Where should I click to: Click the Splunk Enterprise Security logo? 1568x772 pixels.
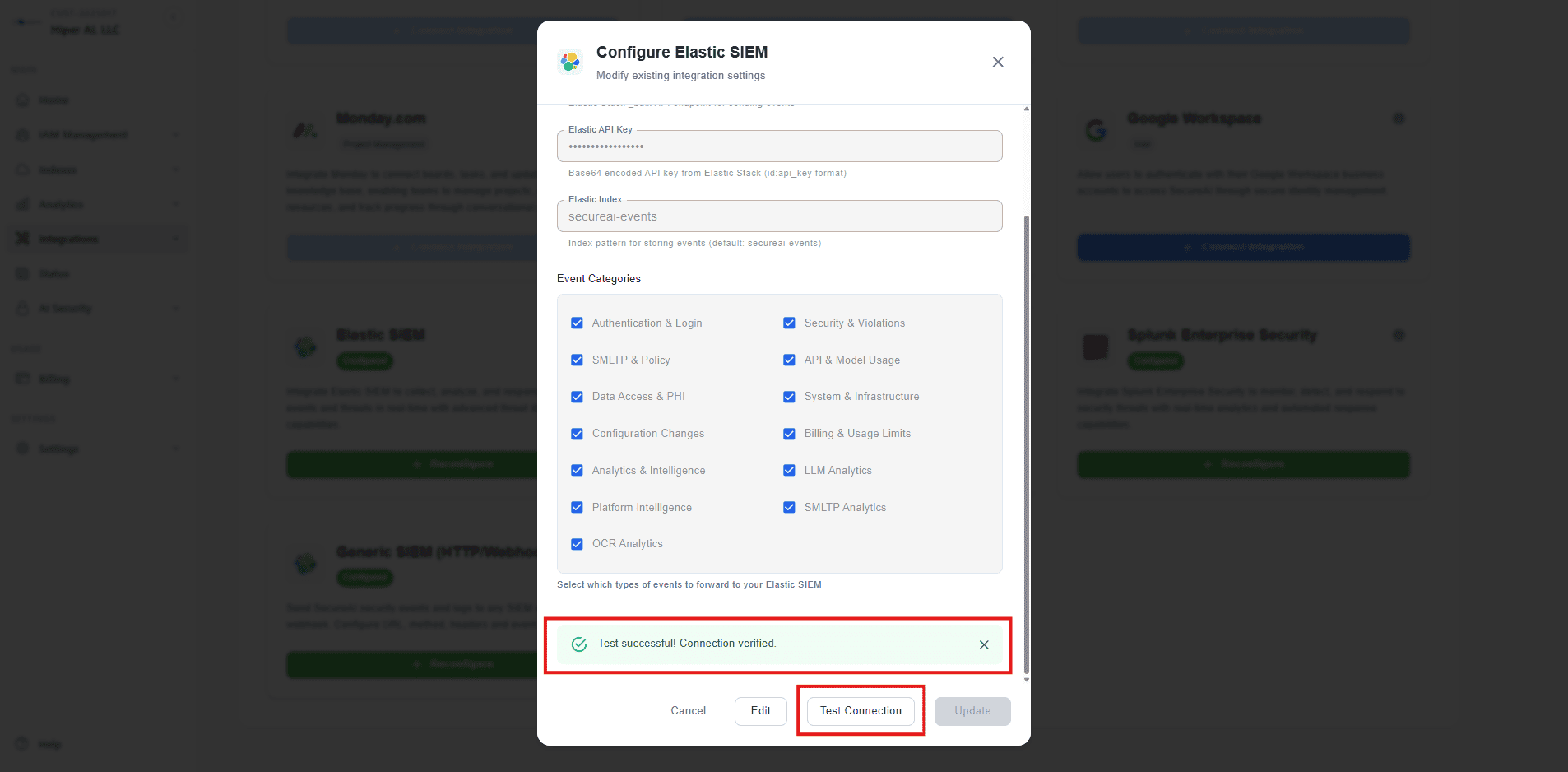[x=1096, y=346]
